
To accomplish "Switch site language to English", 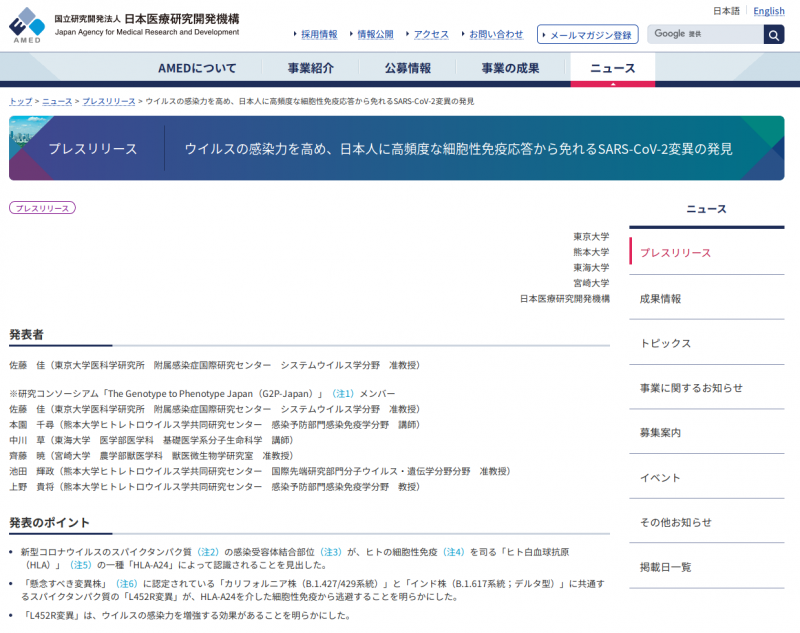I will 768,11.
